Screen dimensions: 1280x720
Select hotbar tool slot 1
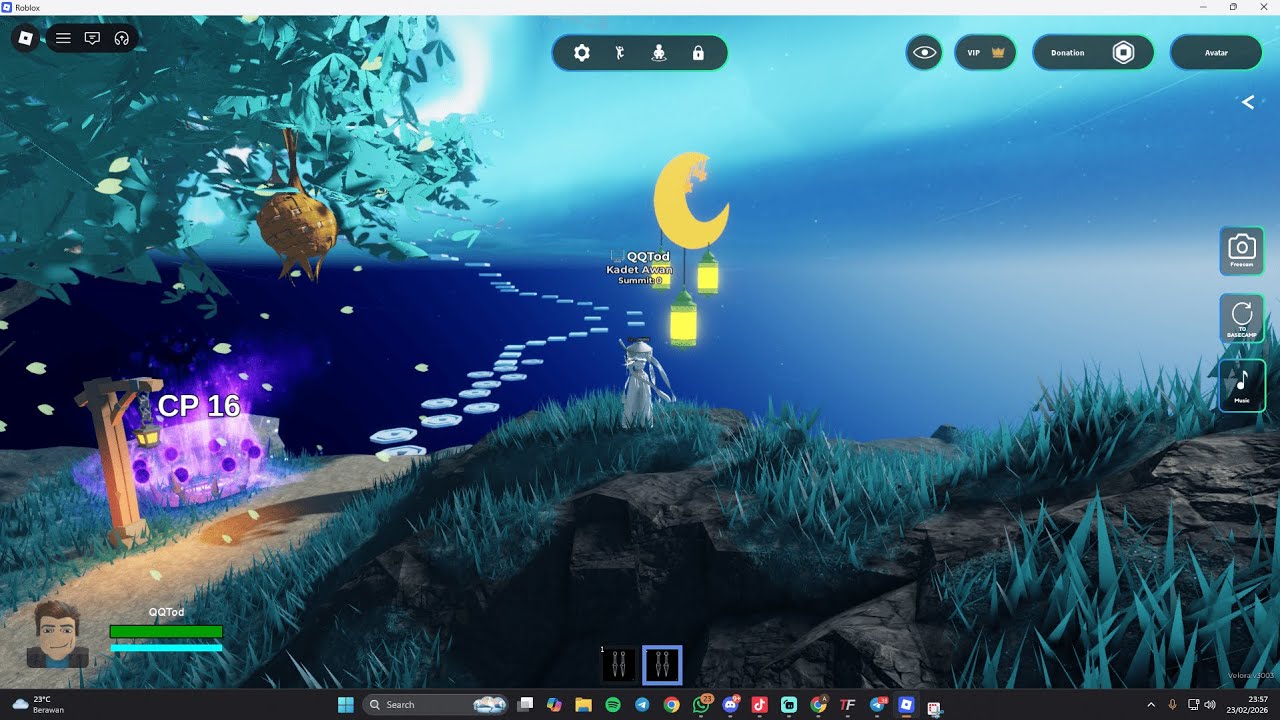coord(619,664)
